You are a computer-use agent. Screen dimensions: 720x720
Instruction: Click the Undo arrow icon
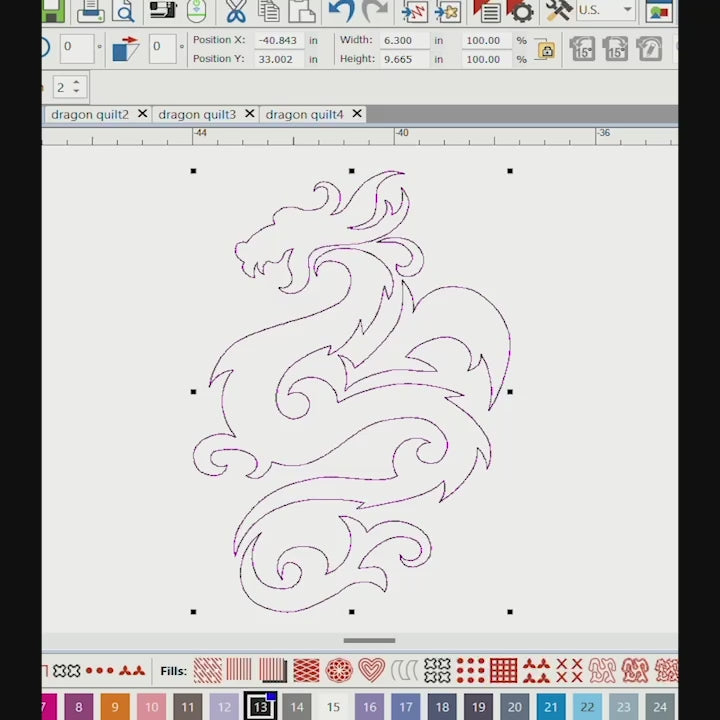tap(341, 11)
